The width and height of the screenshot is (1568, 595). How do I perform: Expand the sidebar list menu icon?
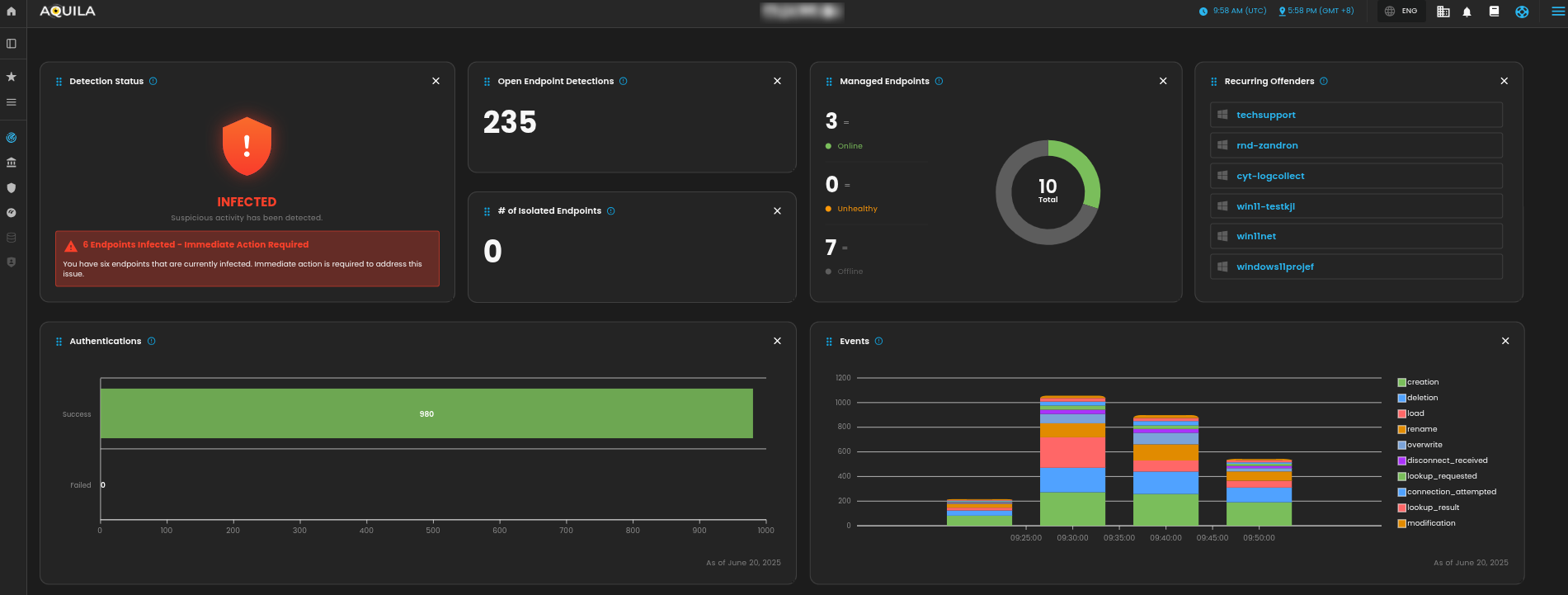click(12, 102)
